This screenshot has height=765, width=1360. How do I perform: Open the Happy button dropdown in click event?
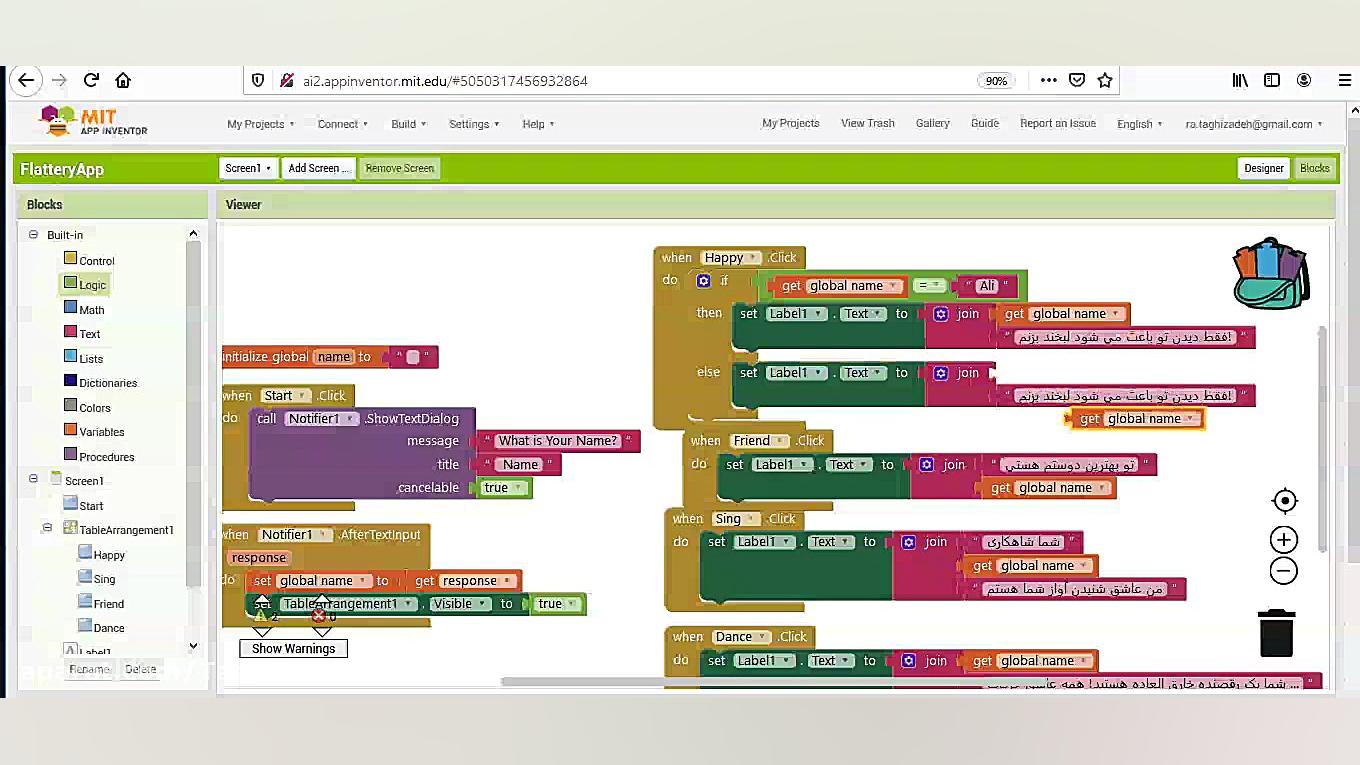(731, 258)
